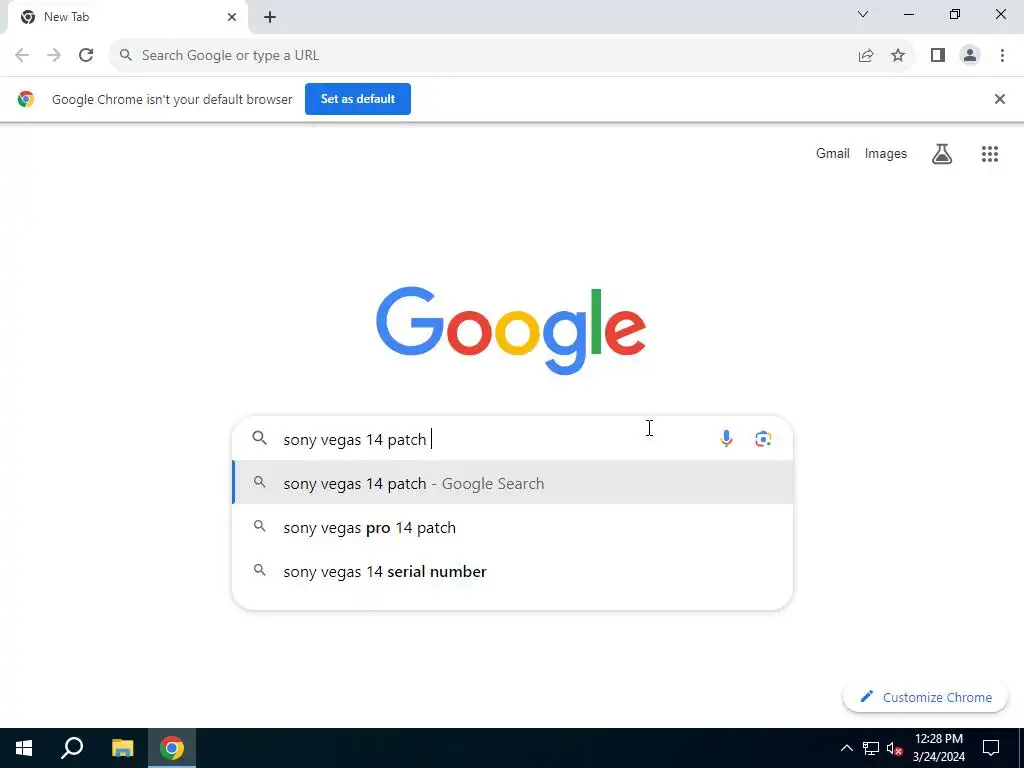Open the Google apps grid
The image size is (1024, 768).
989,154
